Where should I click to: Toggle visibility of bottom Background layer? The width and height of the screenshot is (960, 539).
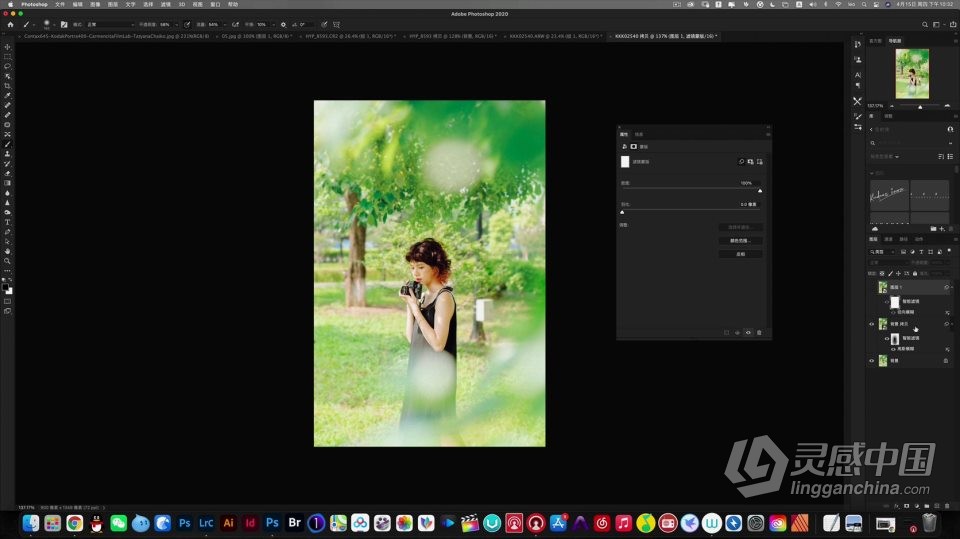872,361
